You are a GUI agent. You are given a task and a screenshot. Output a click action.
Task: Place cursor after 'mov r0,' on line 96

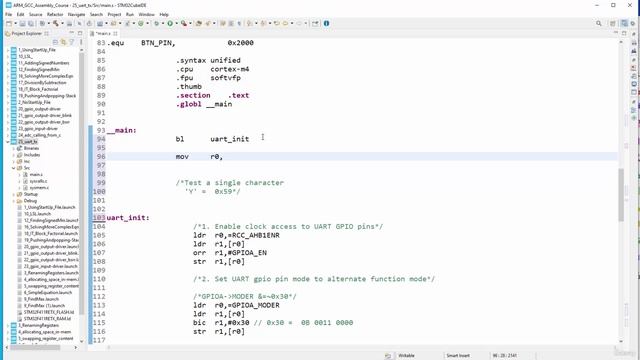click(x=224, y=156)
